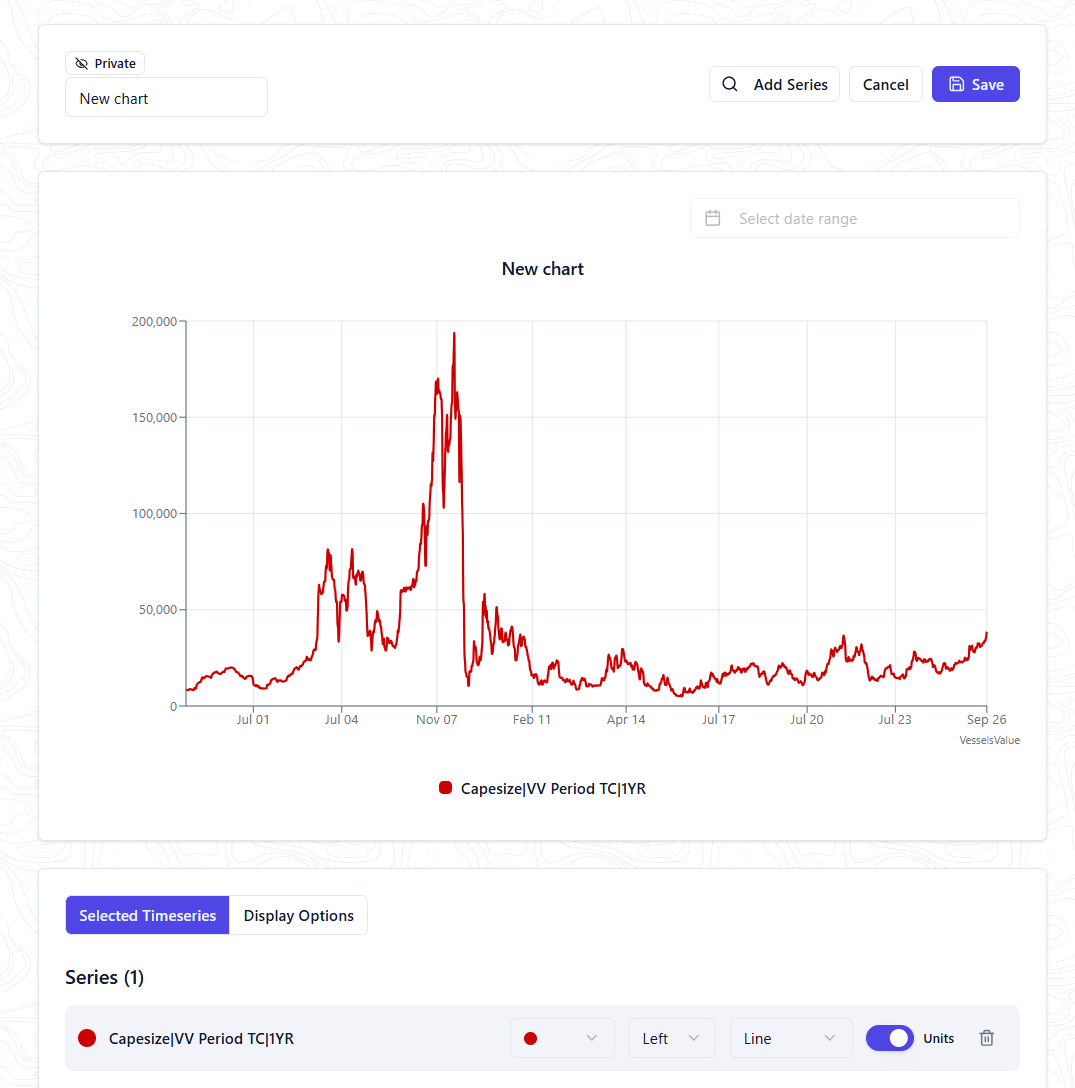Click the Jul 23 x-axis label
This screenshot has width=1075, height=1088.
[895, 720]
